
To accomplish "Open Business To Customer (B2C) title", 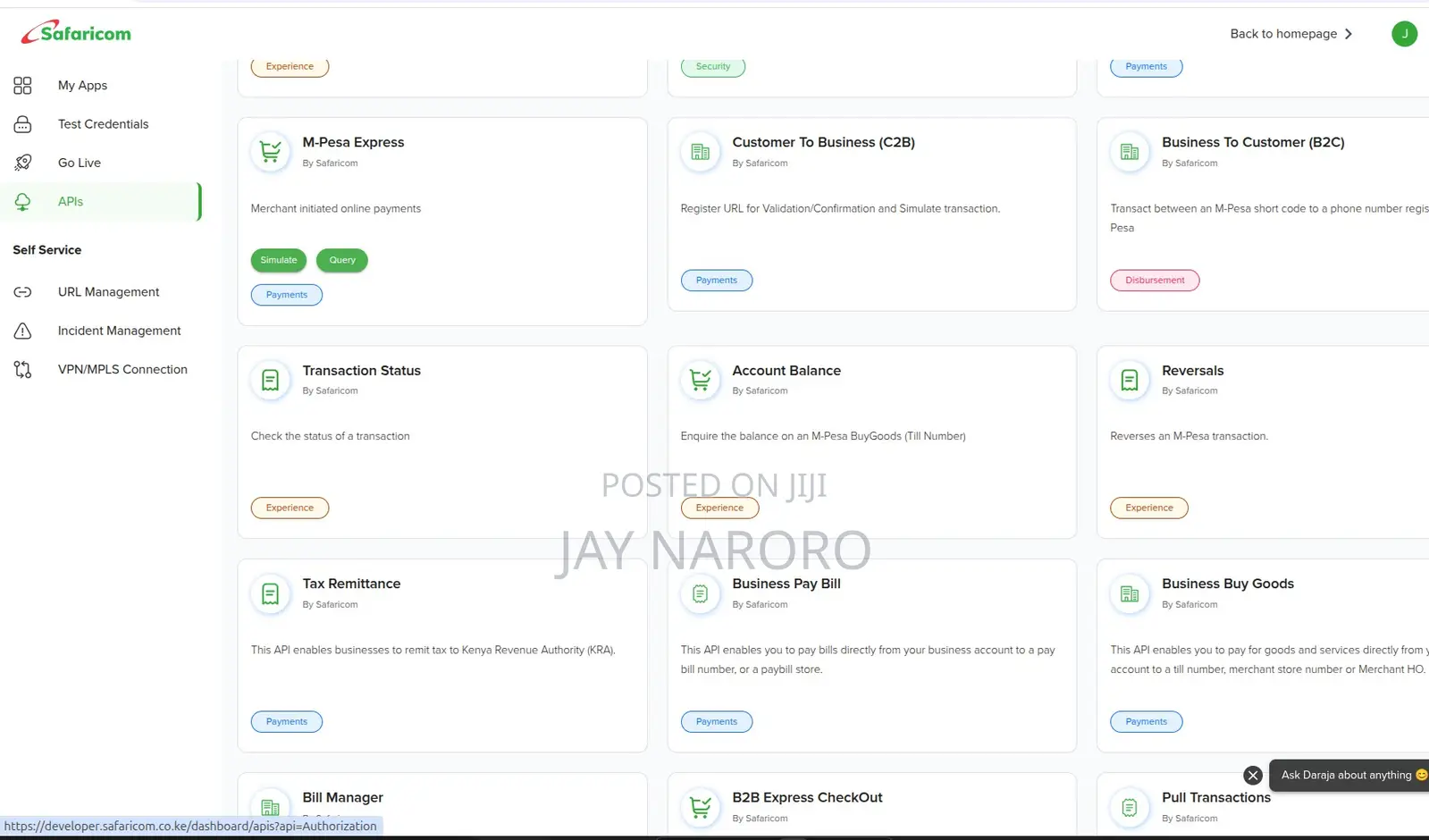I will 1253,142.
